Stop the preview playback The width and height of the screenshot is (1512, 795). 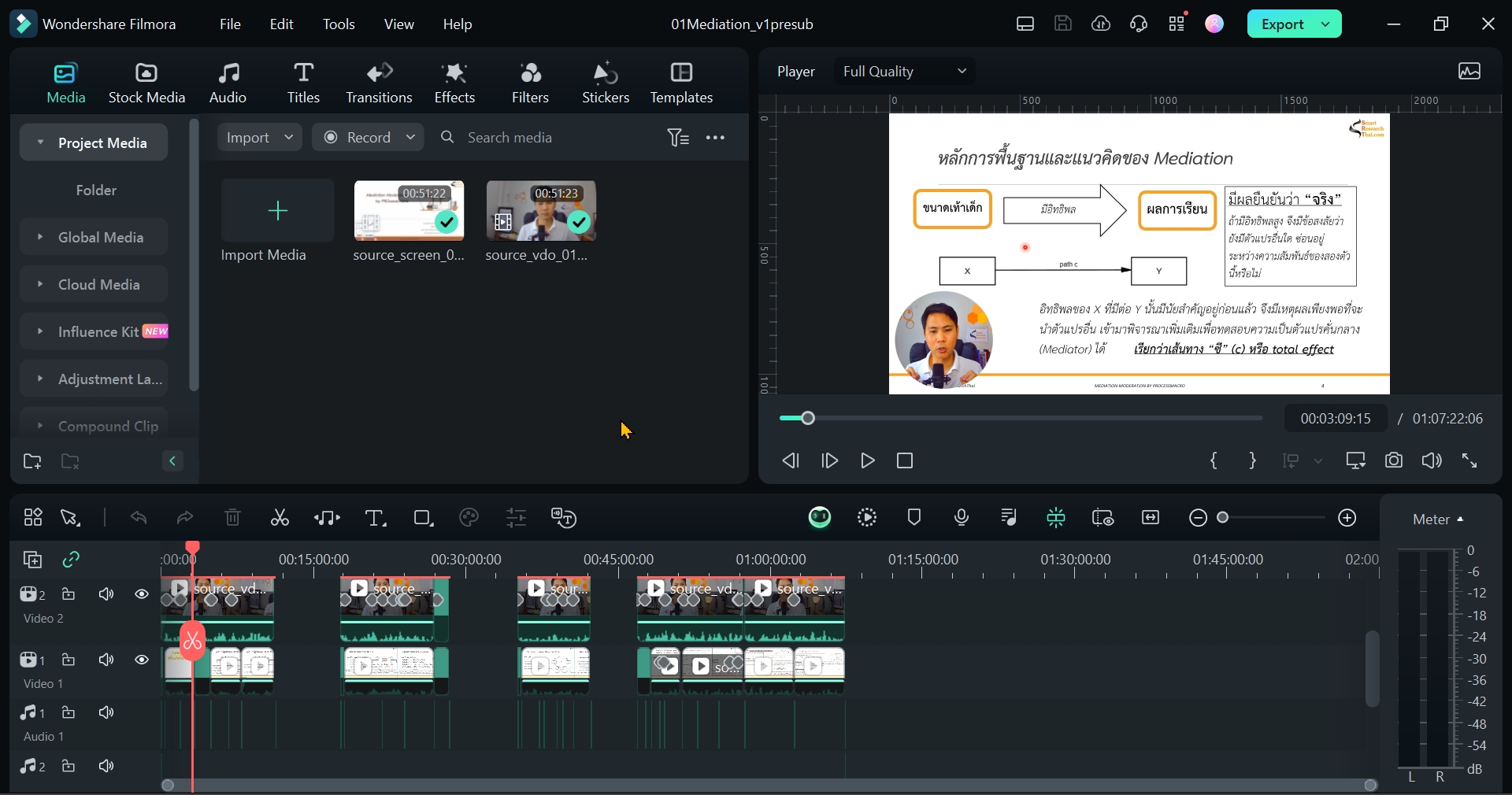(905, 460)
